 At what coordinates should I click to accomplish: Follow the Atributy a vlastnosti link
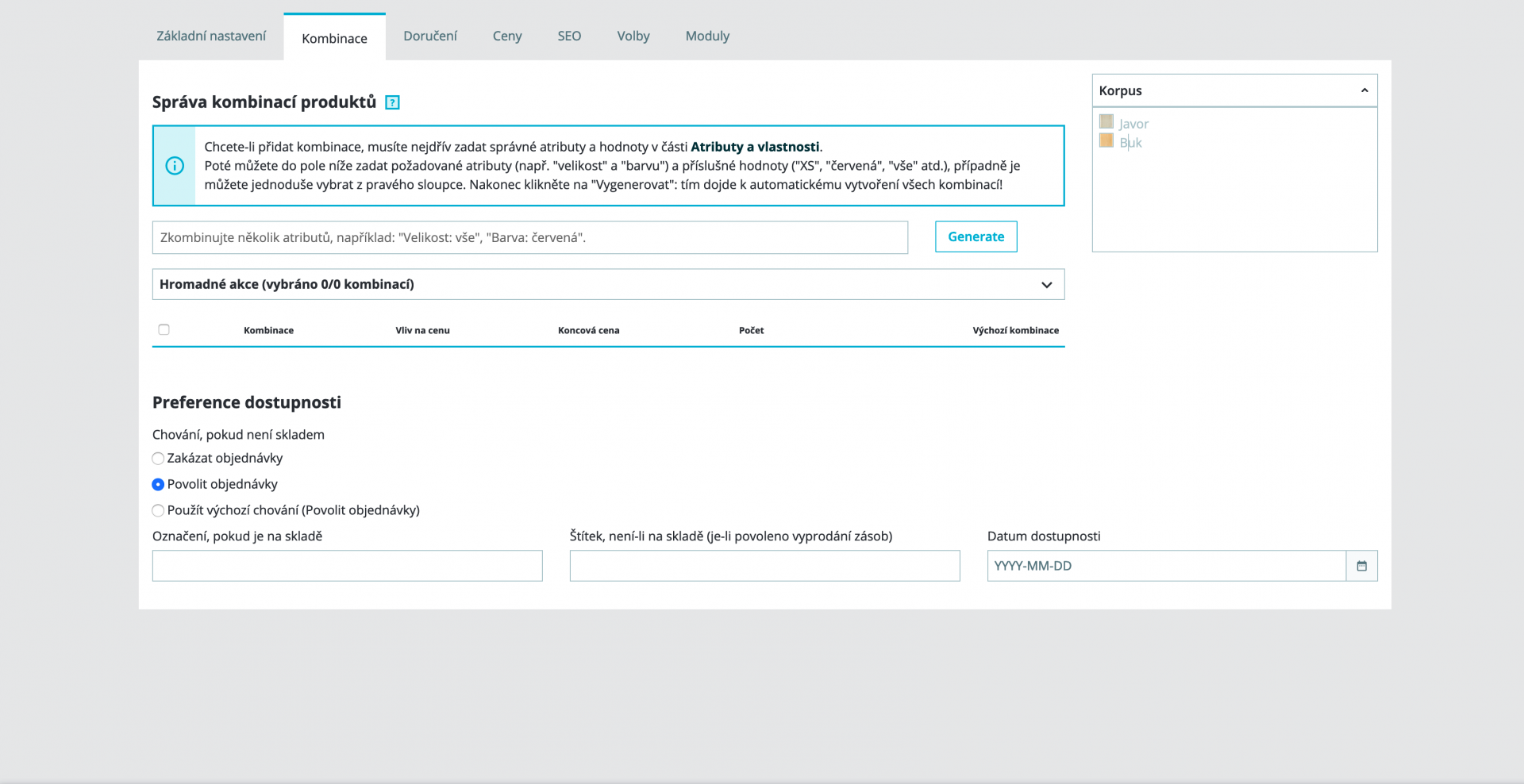755,147
